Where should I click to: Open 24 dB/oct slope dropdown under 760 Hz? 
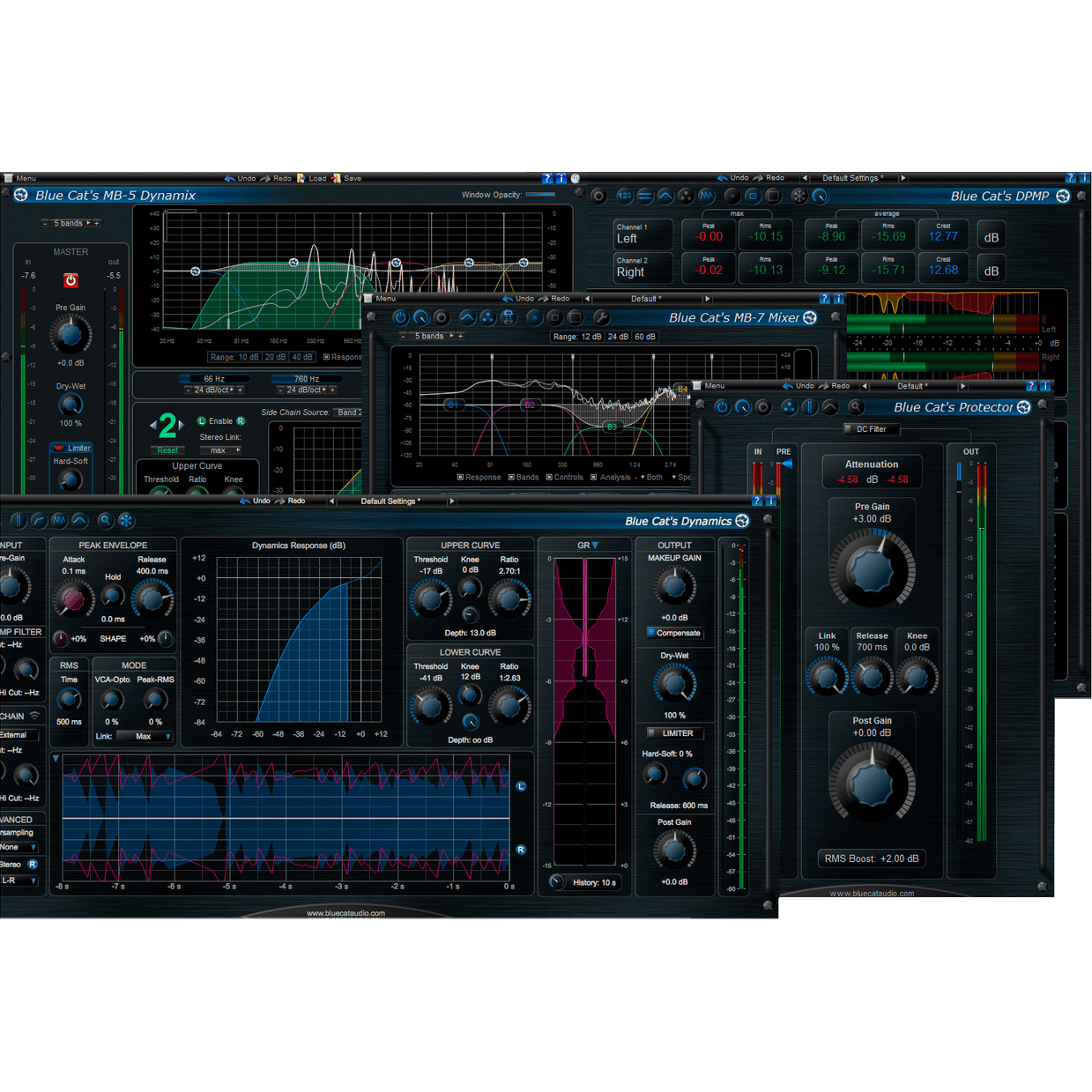[306, 390]
